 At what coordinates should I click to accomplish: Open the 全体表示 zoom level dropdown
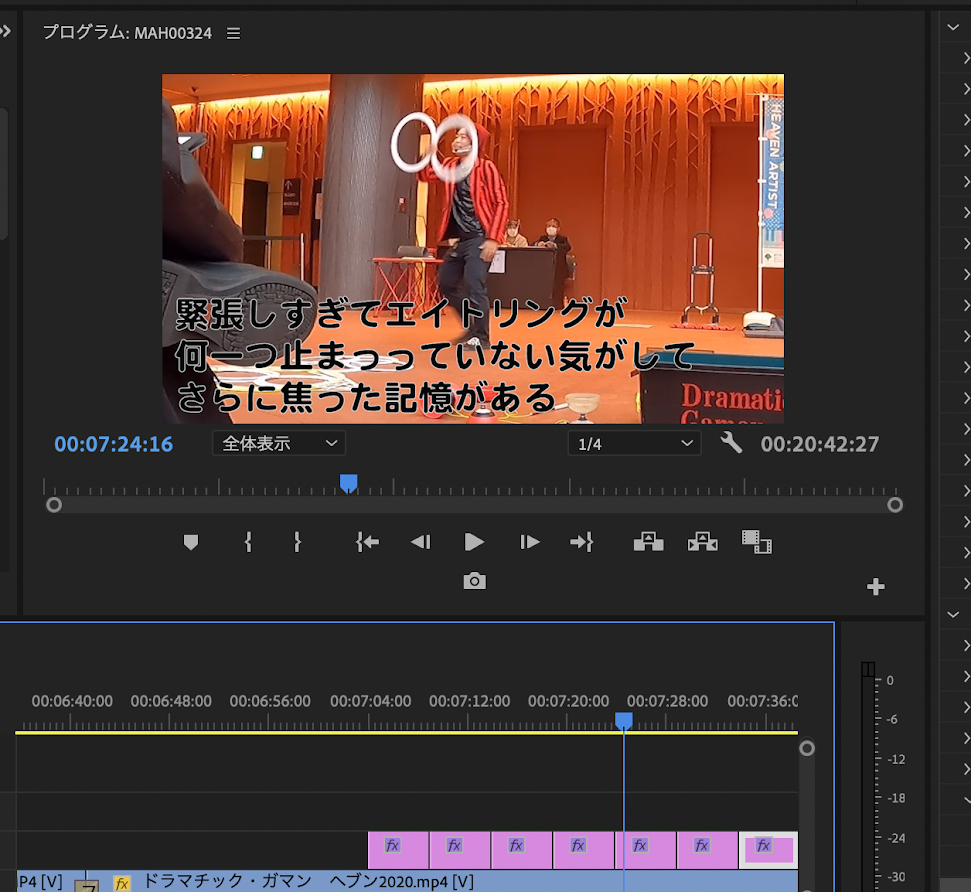tap(279, 443)
